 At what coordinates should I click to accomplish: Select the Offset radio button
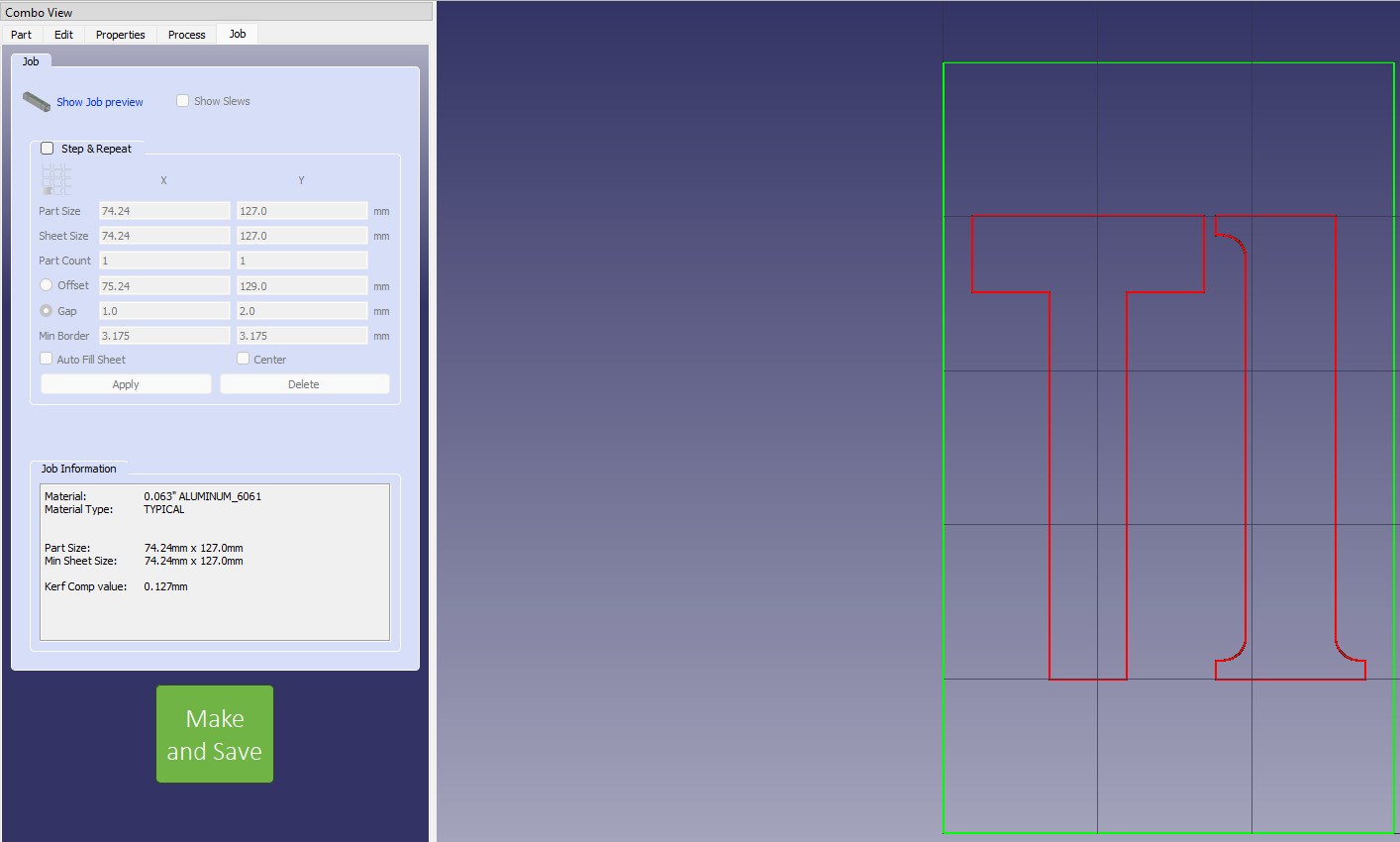tap(47, 285)
